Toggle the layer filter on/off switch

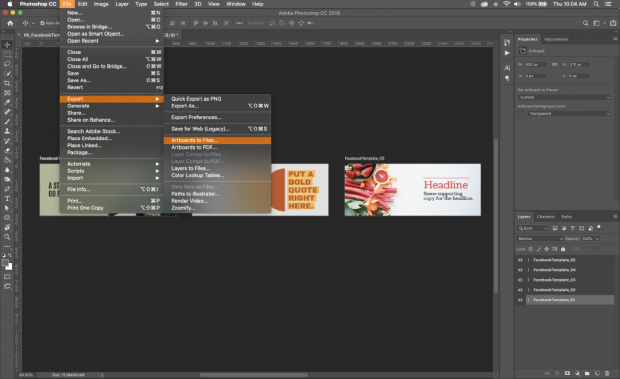pyautogui.click(x=599, y=227)
